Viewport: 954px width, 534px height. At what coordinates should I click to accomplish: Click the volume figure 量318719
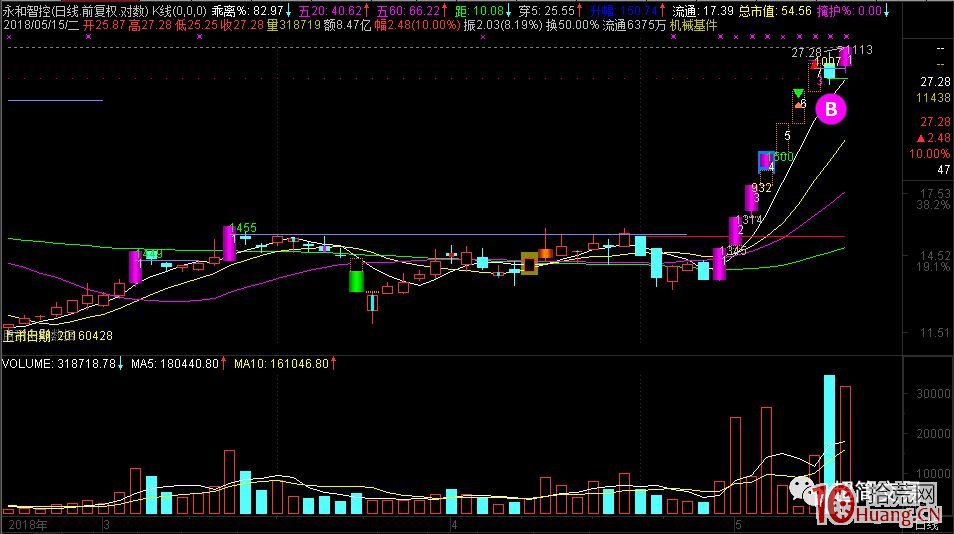coord(293,26)
